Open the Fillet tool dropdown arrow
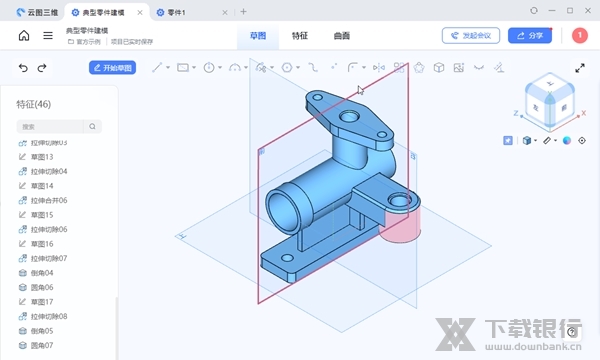The height and width of the screenshot is (360, 600). 364,68
